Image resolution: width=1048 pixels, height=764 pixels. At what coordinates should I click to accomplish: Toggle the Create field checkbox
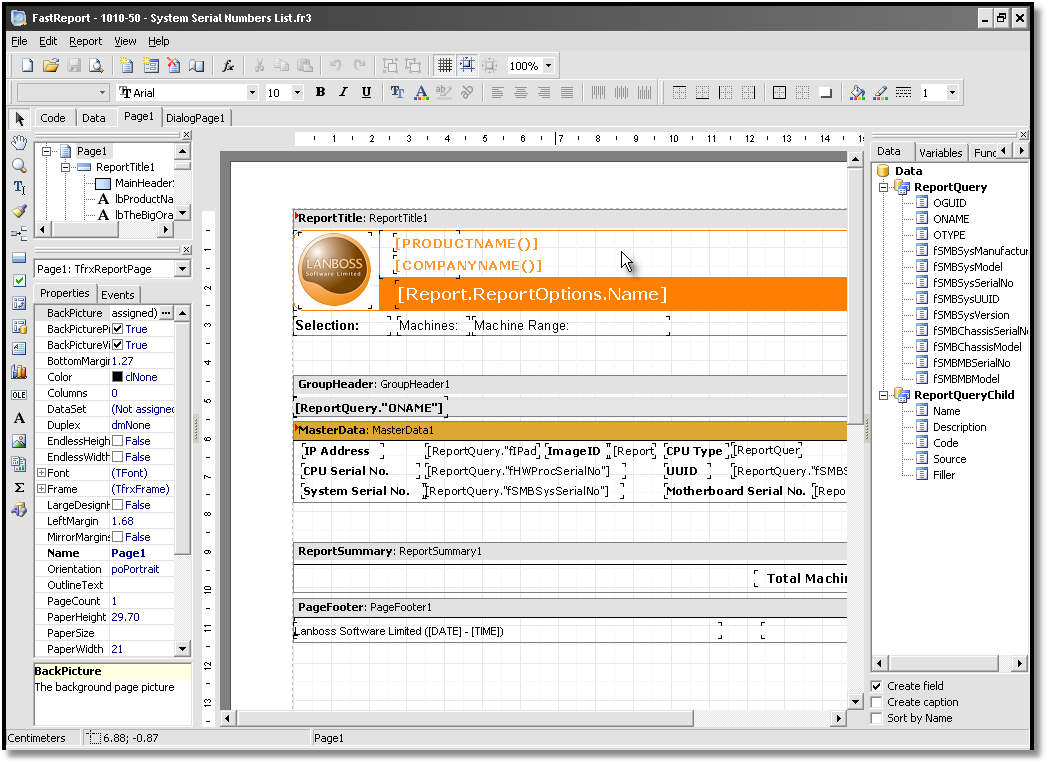point(877,686)
